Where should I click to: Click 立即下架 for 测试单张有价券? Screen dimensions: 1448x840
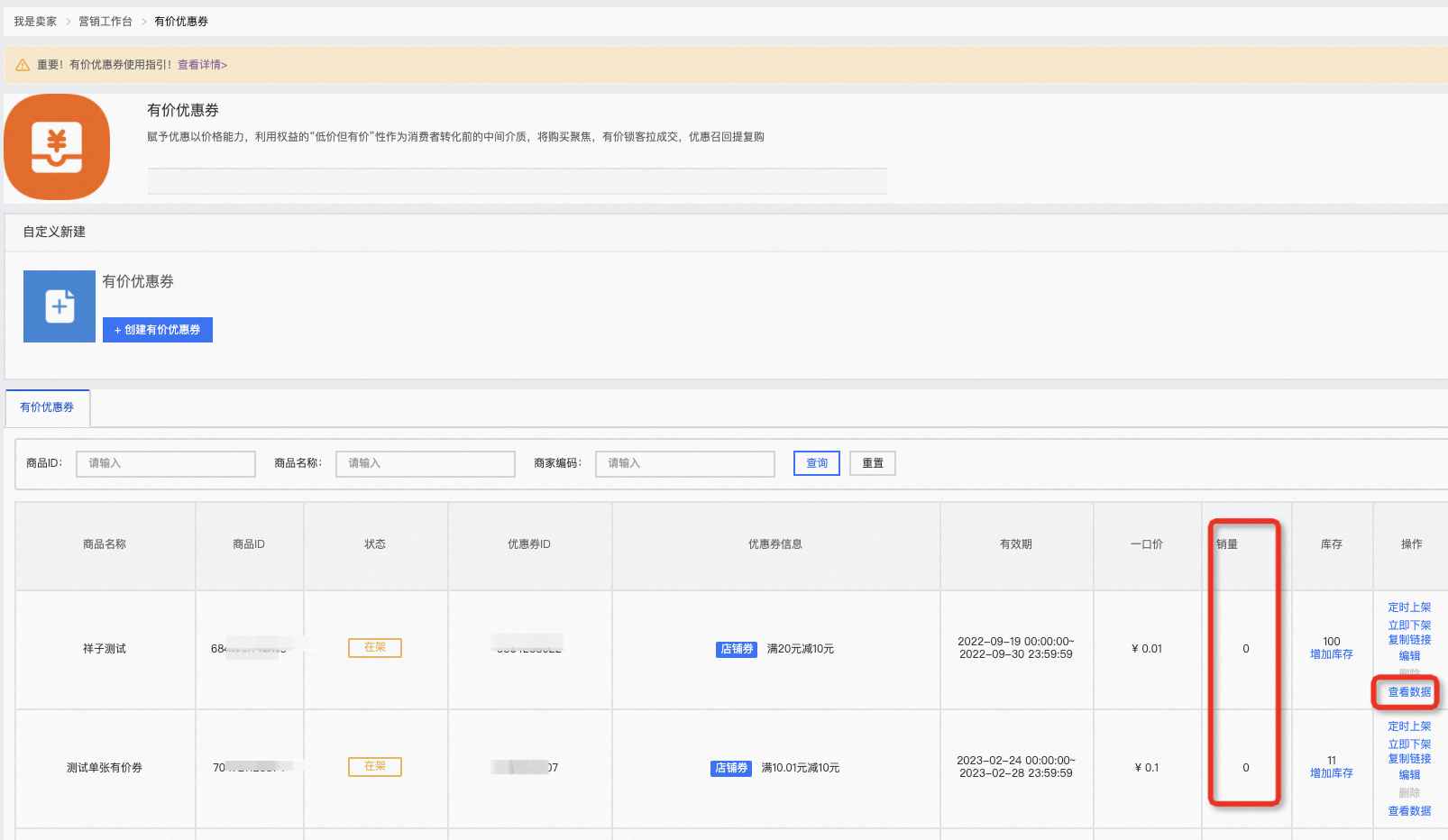coord(1409,744)
